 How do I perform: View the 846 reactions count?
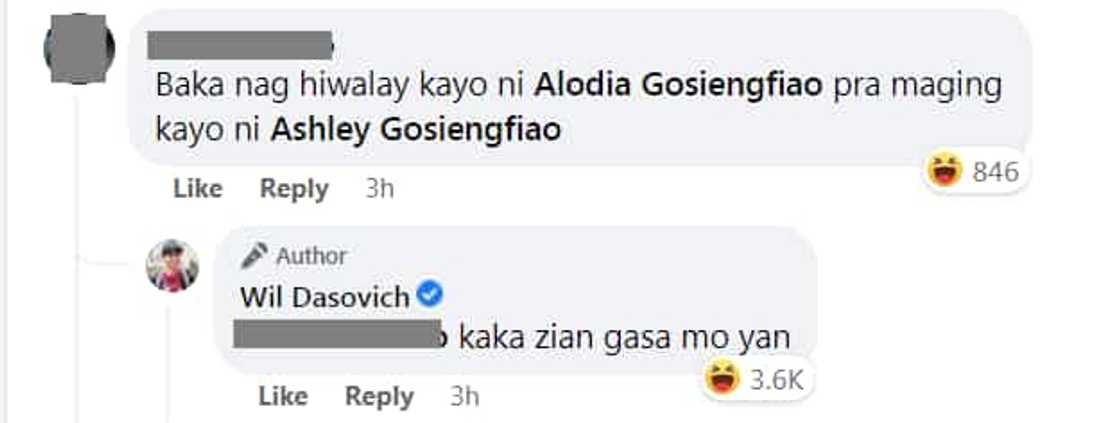click(995, 172)
